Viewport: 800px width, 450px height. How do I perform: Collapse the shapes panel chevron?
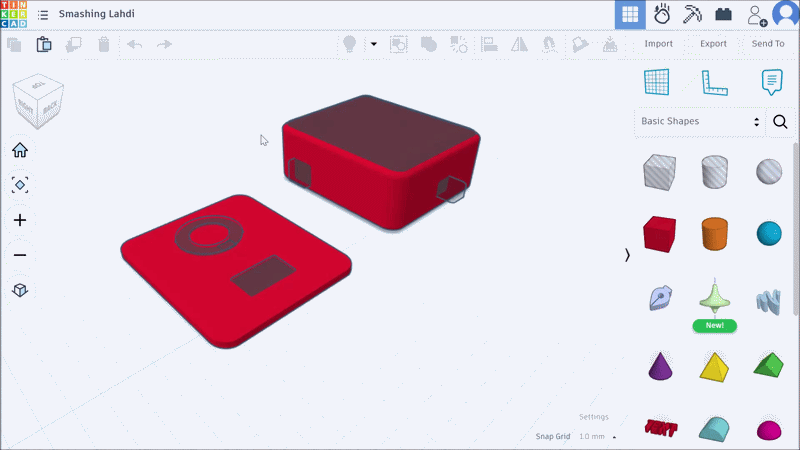627,255
